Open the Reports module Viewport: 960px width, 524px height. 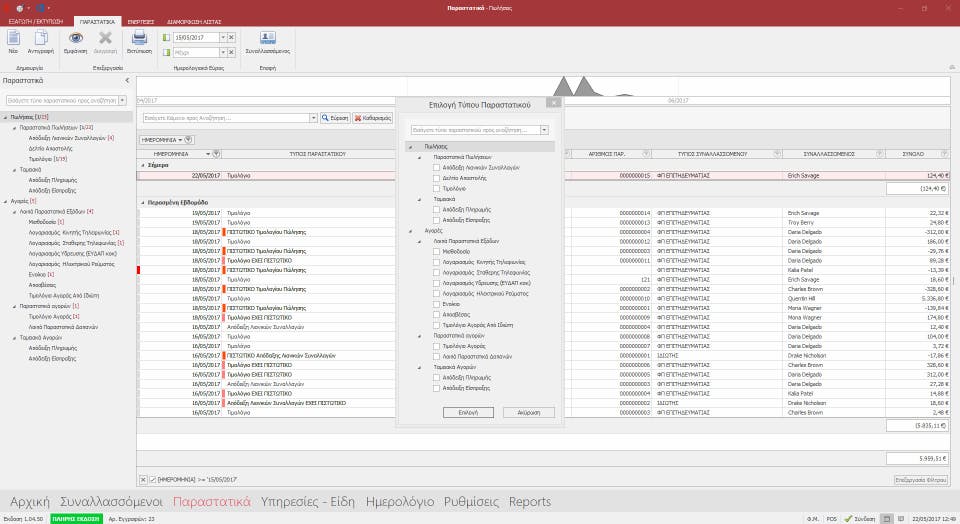530,501
